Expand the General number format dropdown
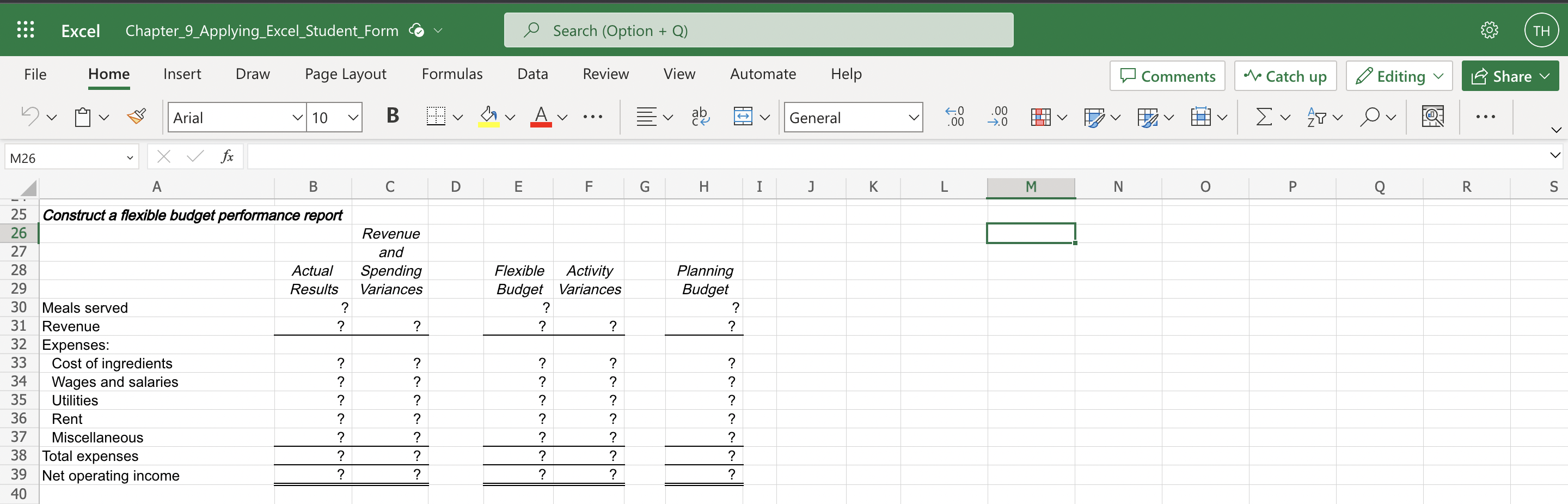This screenshot has width=1568, height=504. 912,117
